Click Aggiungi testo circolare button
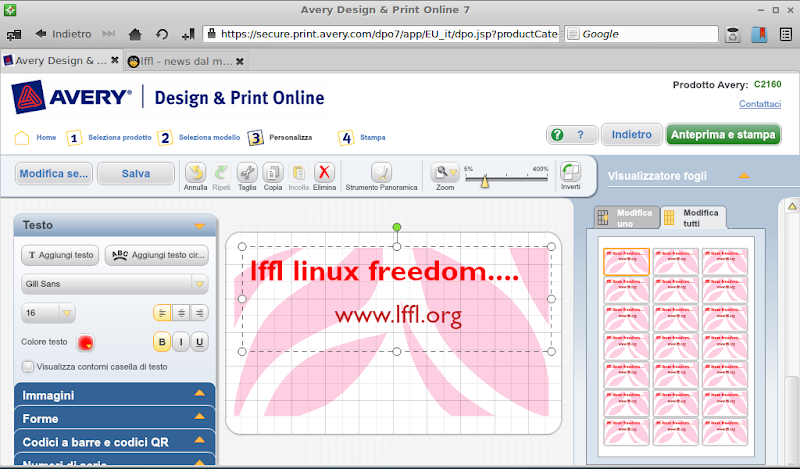Viewport: 800px width, 469px height. pos(157,255)
